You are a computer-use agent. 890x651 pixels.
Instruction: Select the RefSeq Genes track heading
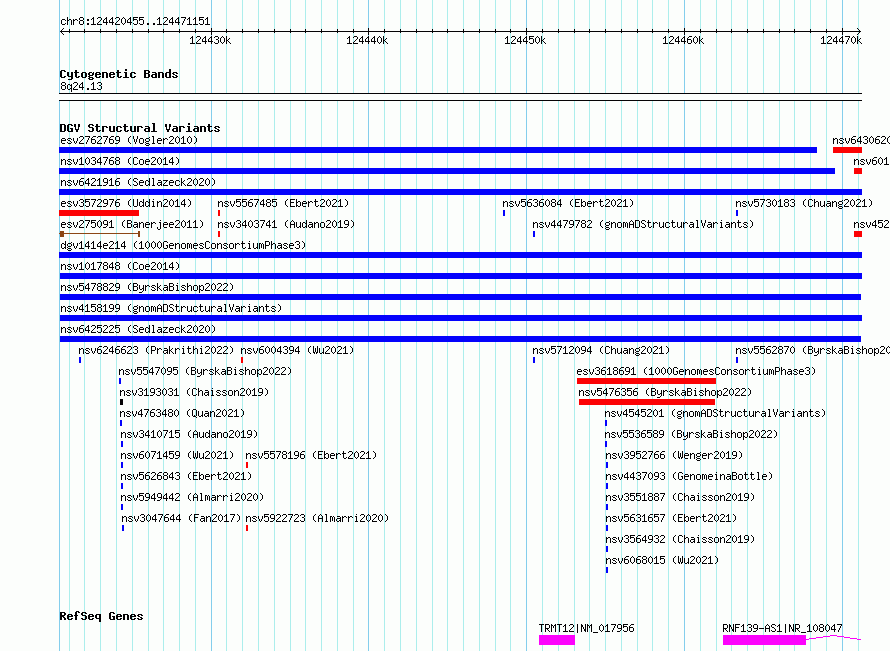click(101, 616)
